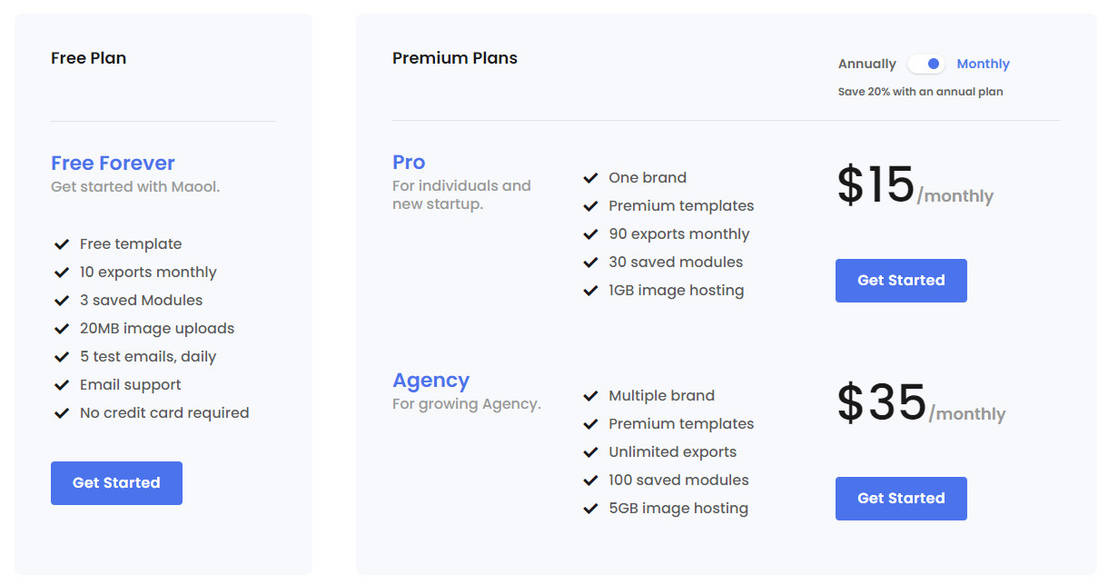
Task: Click the checkmark beside No credit card required
Action: 62,412
